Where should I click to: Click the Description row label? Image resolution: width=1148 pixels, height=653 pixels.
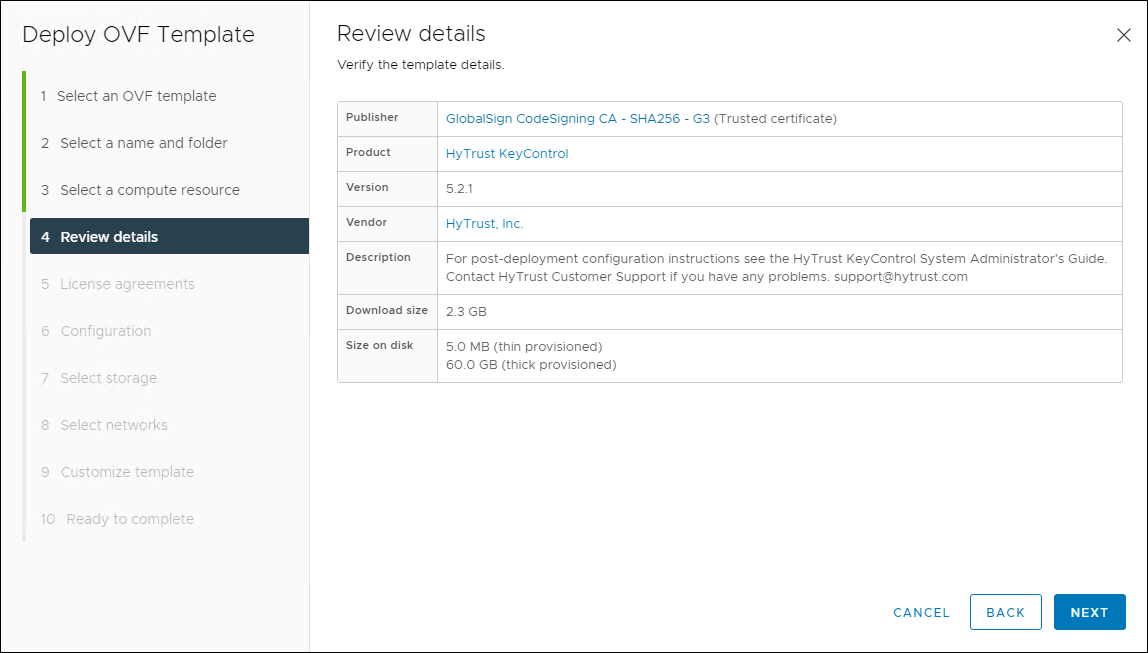tap(378, 258)
